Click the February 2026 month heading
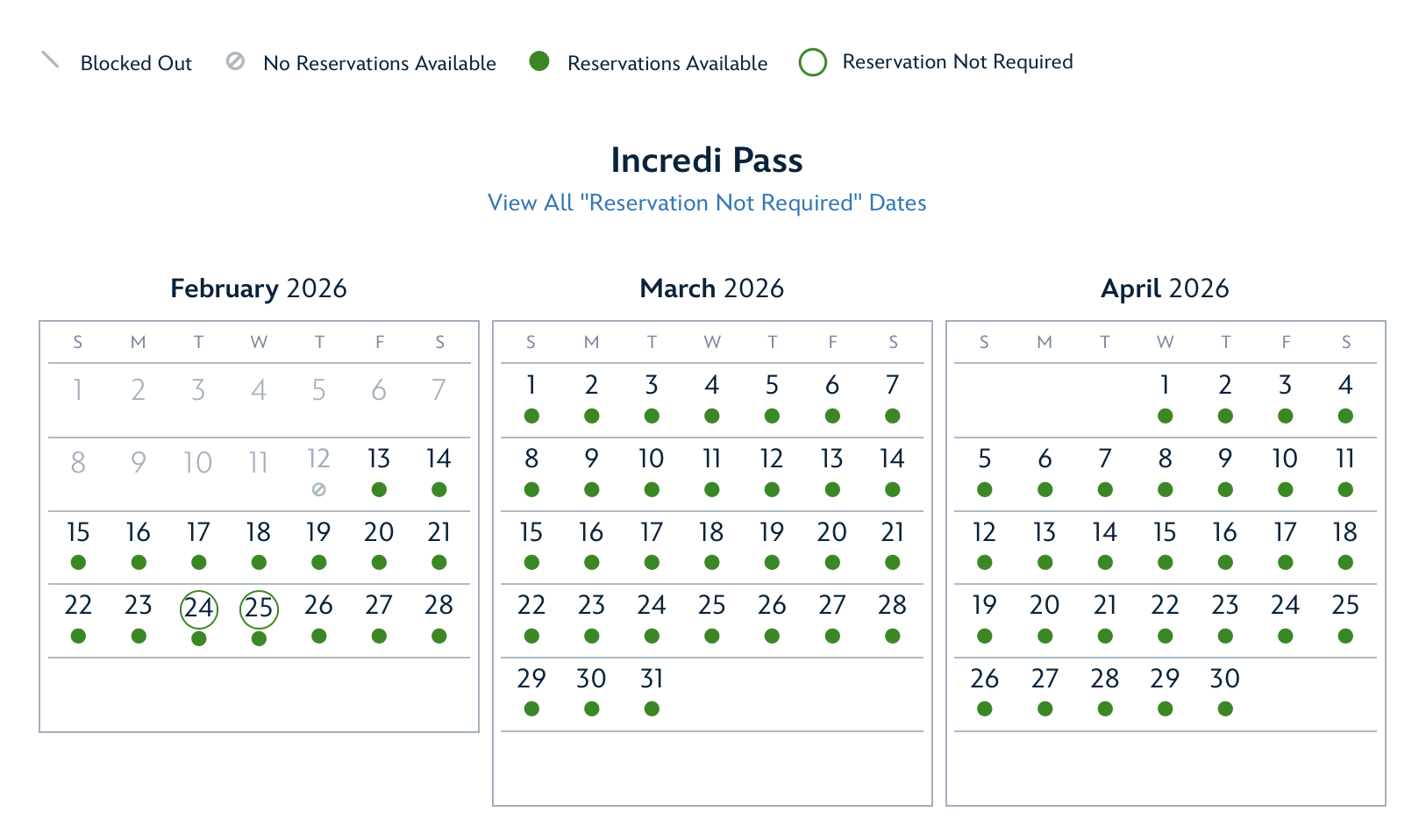This screenshot has width=1419, height=840. [x=259, y=288]
